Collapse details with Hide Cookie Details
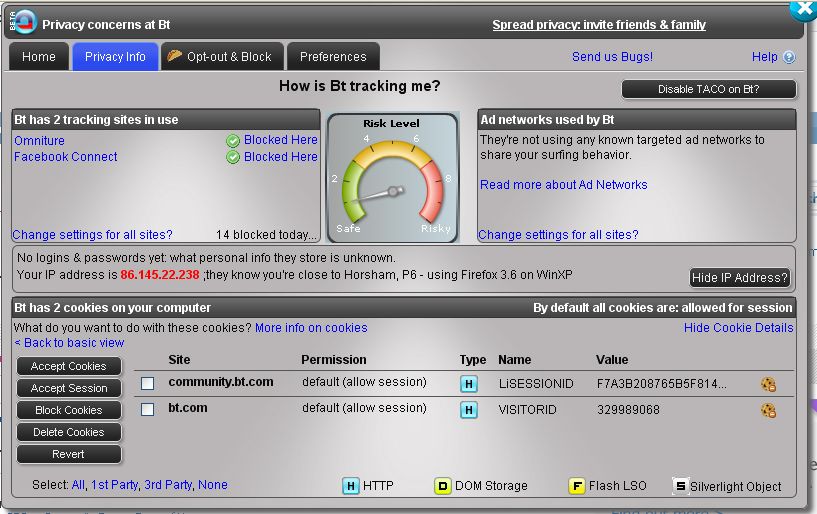This screenshot has width=817, height=514. click(738, 328)
